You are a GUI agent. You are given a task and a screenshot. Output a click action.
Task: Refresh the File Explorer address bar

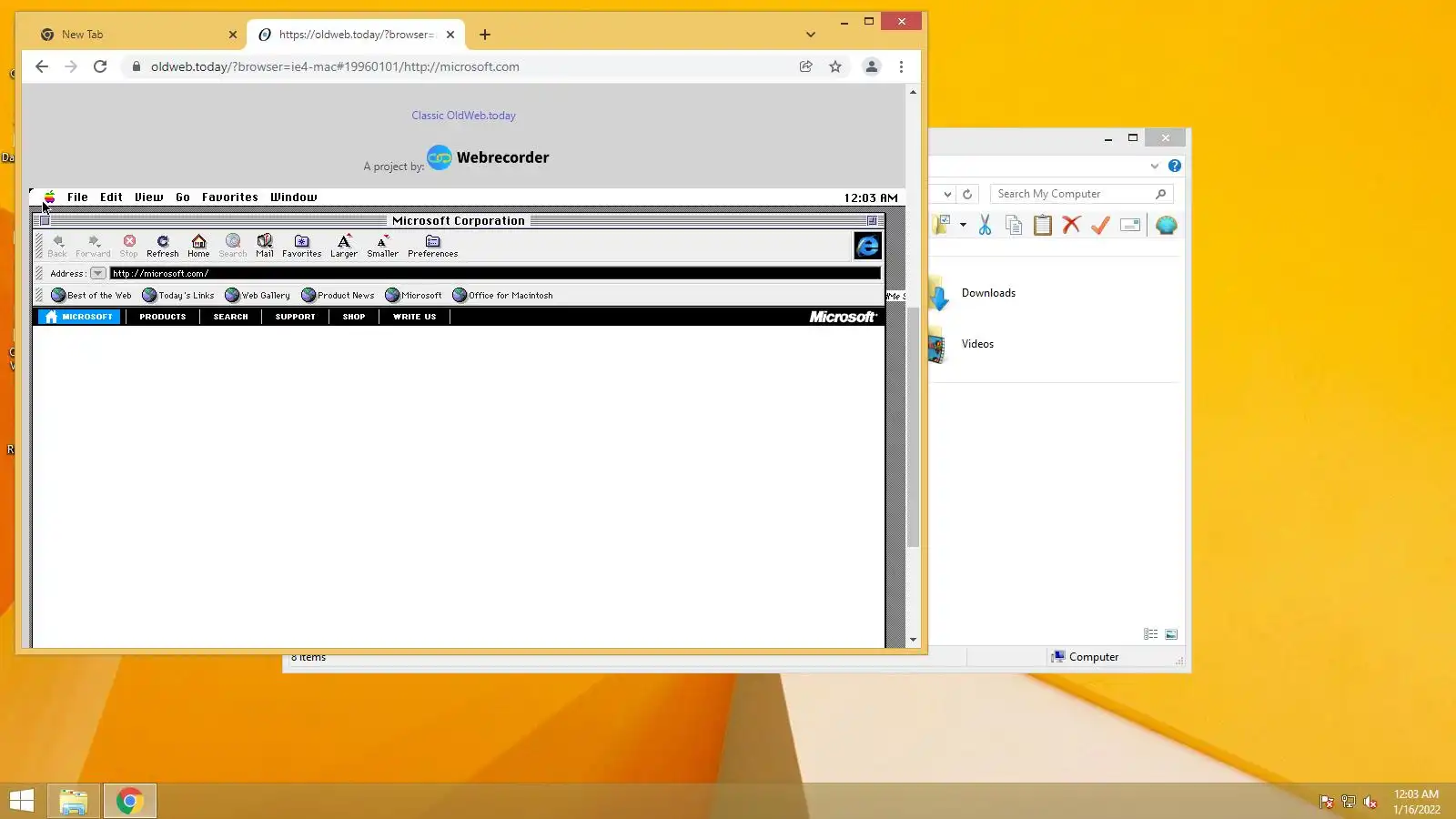click(967, 194)
